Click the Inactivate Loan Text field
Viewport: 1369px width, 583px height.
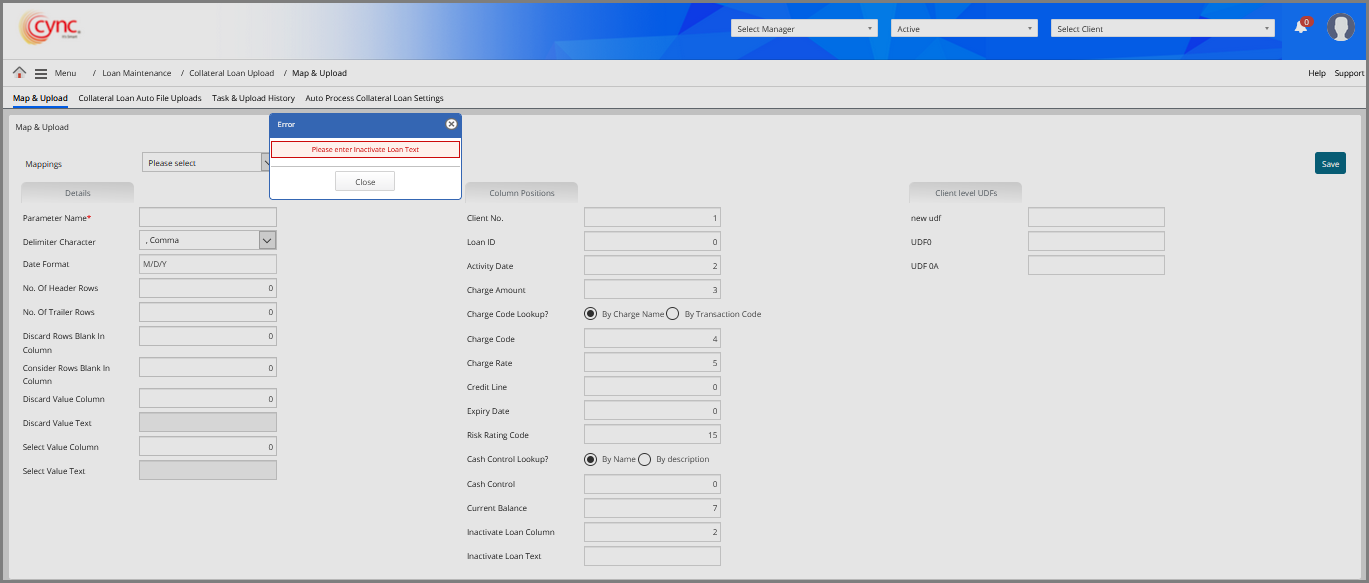[x=652, y=556]
